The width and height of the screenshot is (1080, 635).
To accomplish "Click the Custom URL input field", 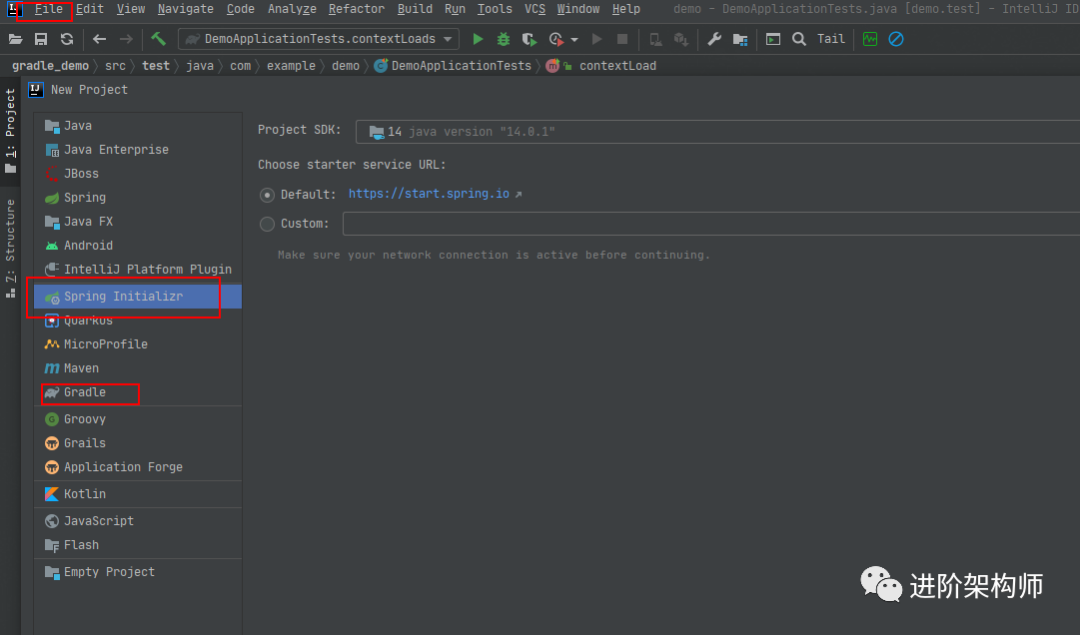I will pyautogui.click(x=711, y=224).
